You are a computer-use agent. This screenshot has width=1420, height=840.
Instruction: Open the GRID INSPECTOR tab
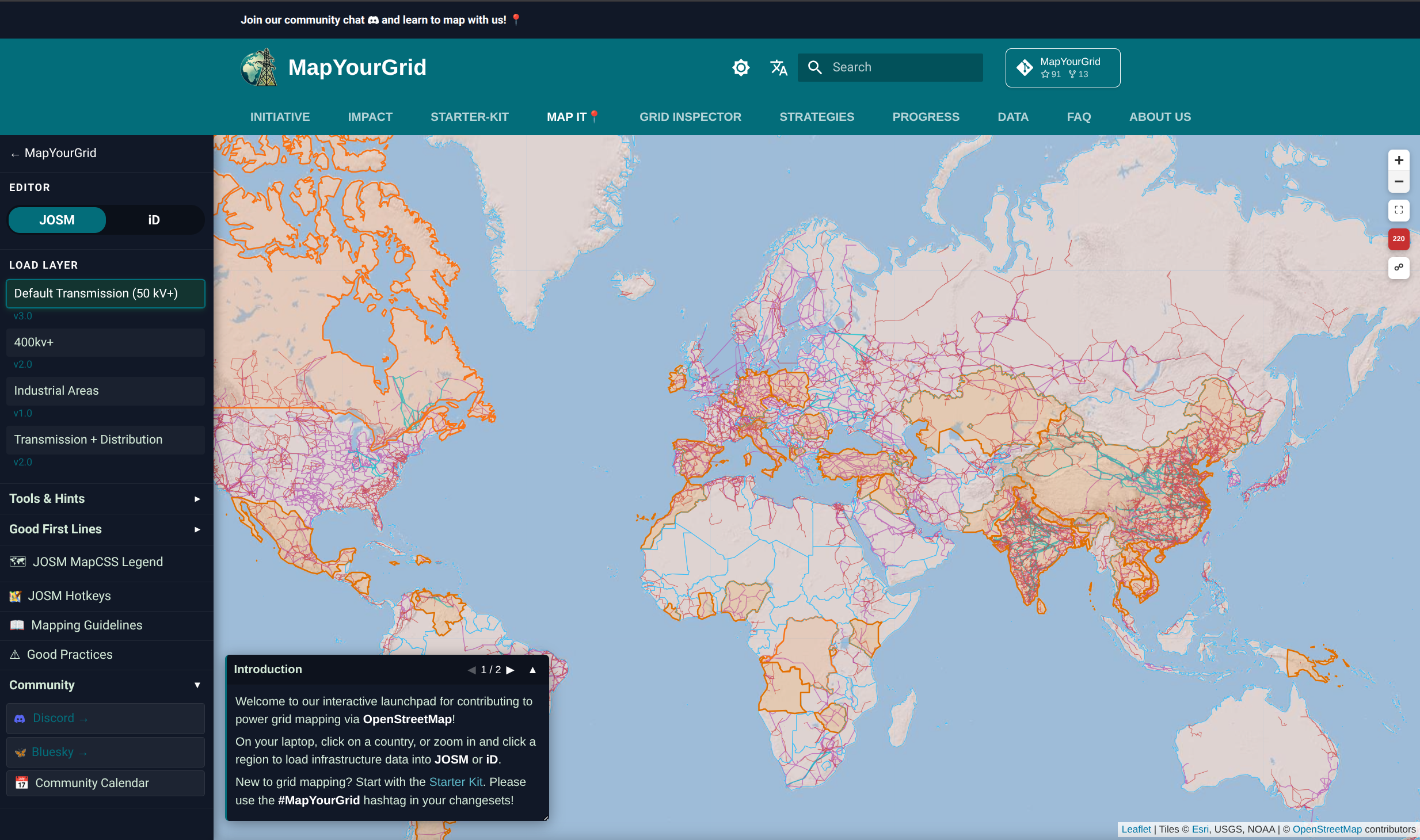click(690, 117)
